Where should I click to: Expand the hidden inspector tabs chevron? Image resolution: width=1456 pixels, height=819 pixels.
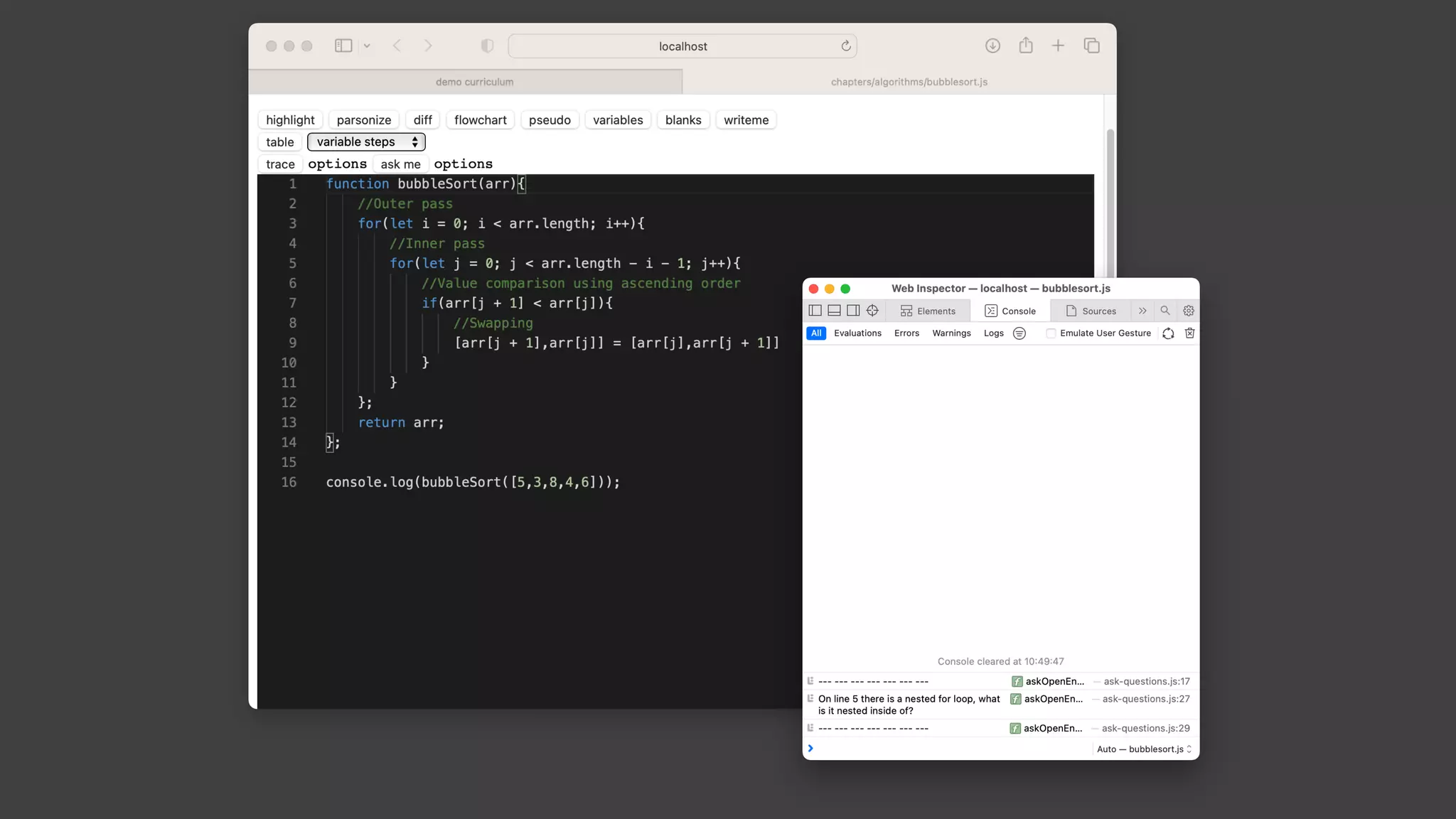[1142, 311]
